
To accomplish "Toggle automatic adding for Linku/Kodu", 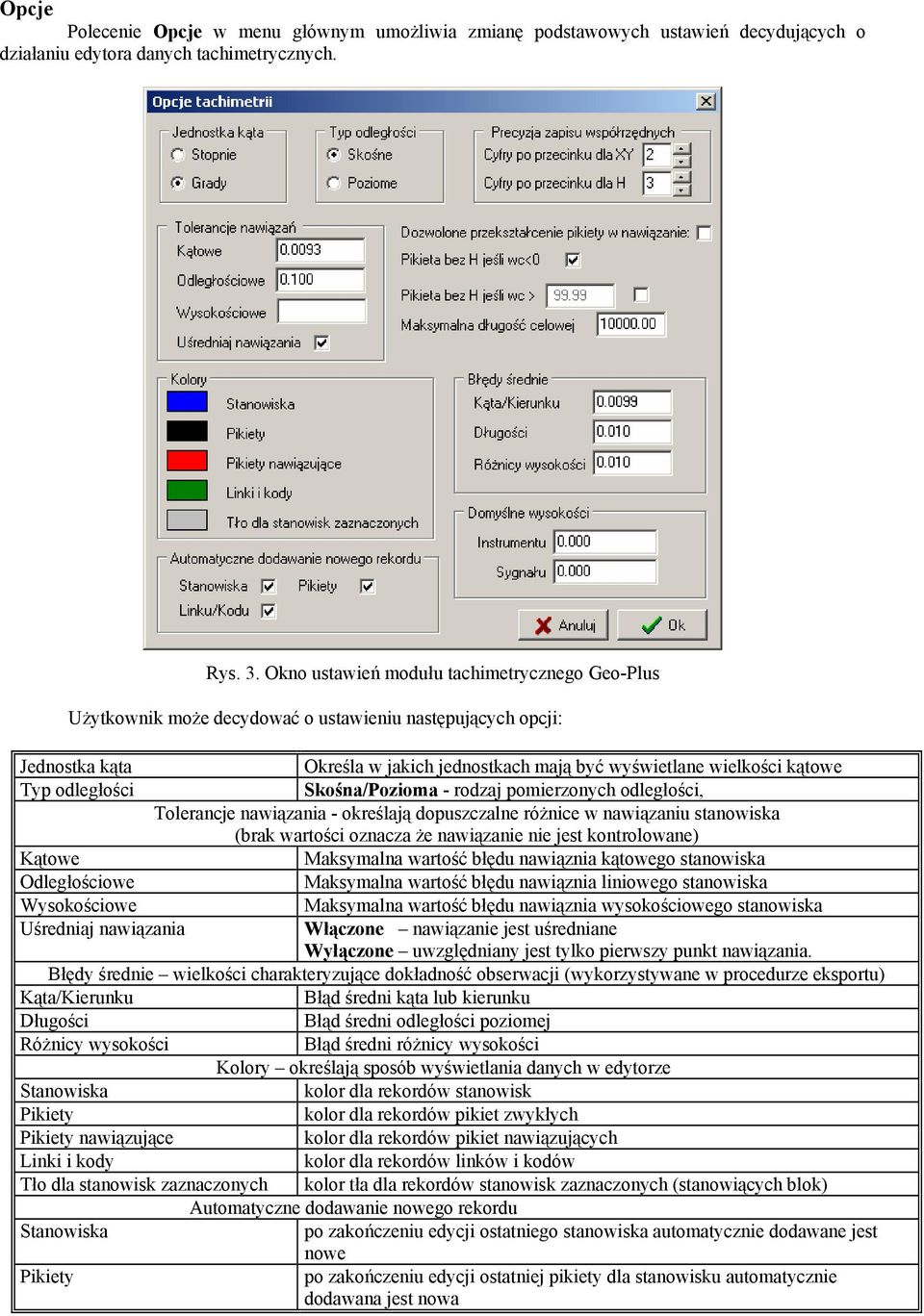I will click(269, 611).
